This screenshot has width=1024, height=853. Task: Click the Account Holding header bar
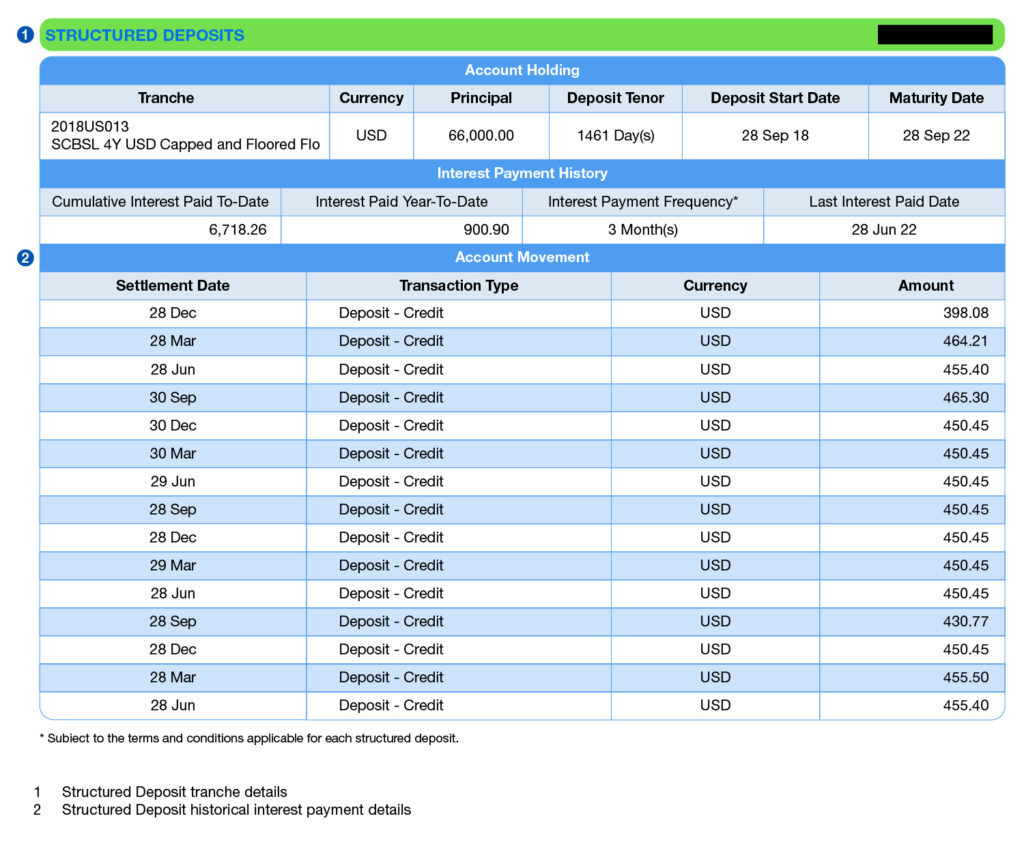tap(521, 70)
